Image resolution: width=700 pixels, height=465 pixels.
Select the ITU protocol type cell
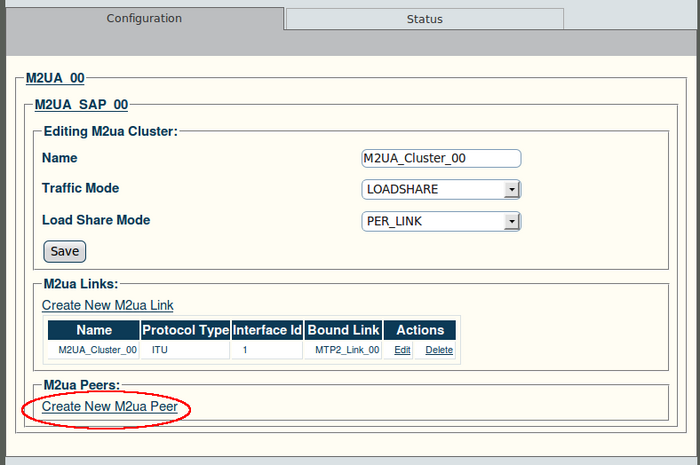pos(185,350)
